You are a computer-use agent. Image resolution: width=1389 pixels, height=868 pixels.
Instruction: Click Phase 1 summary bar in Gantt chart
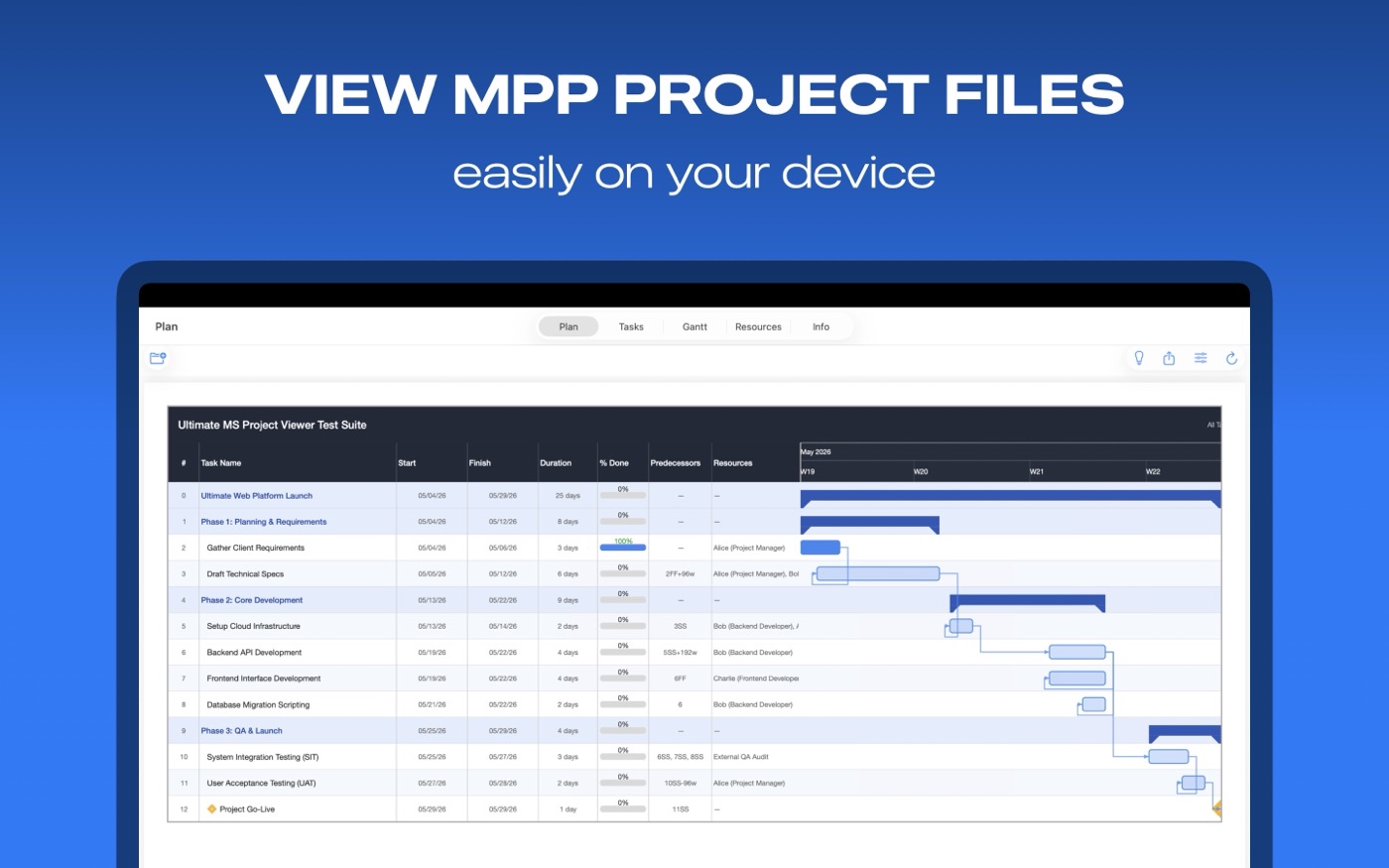click(x=870, y=523)
